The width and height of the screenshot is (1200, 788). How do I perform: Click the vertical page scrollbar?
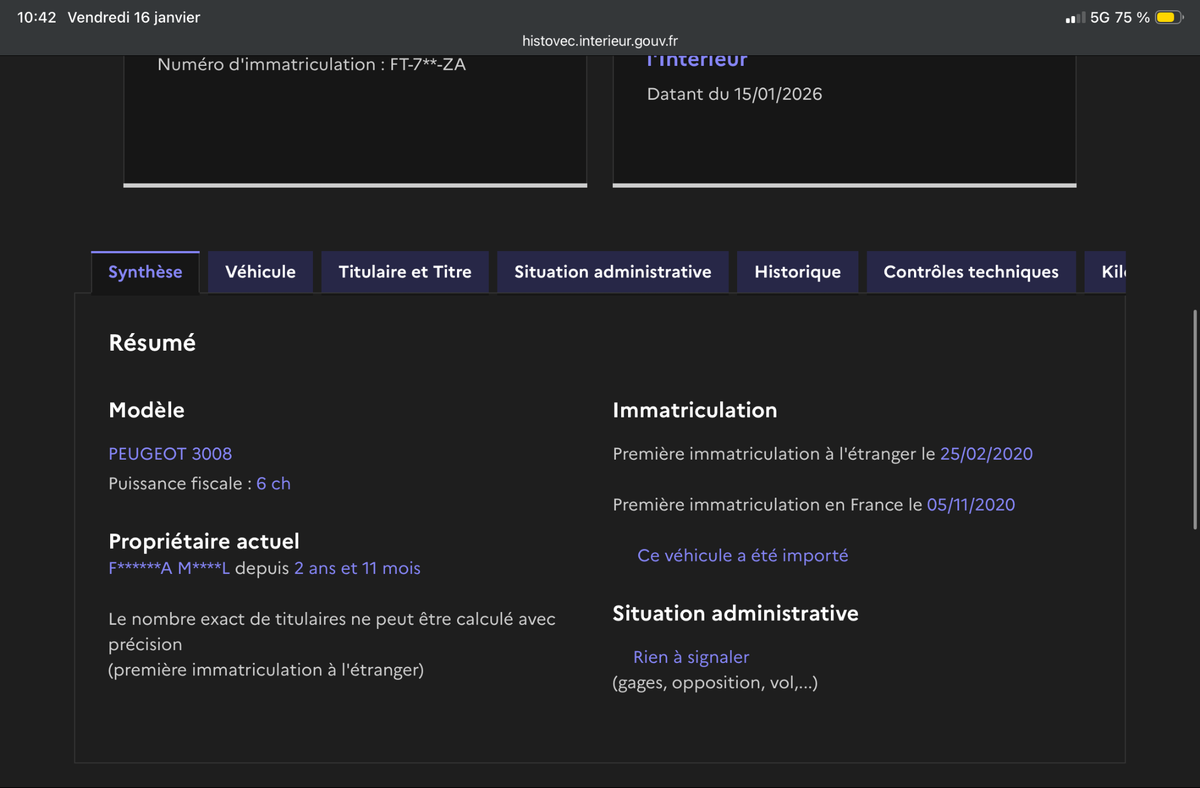[x=1195, y=420]
